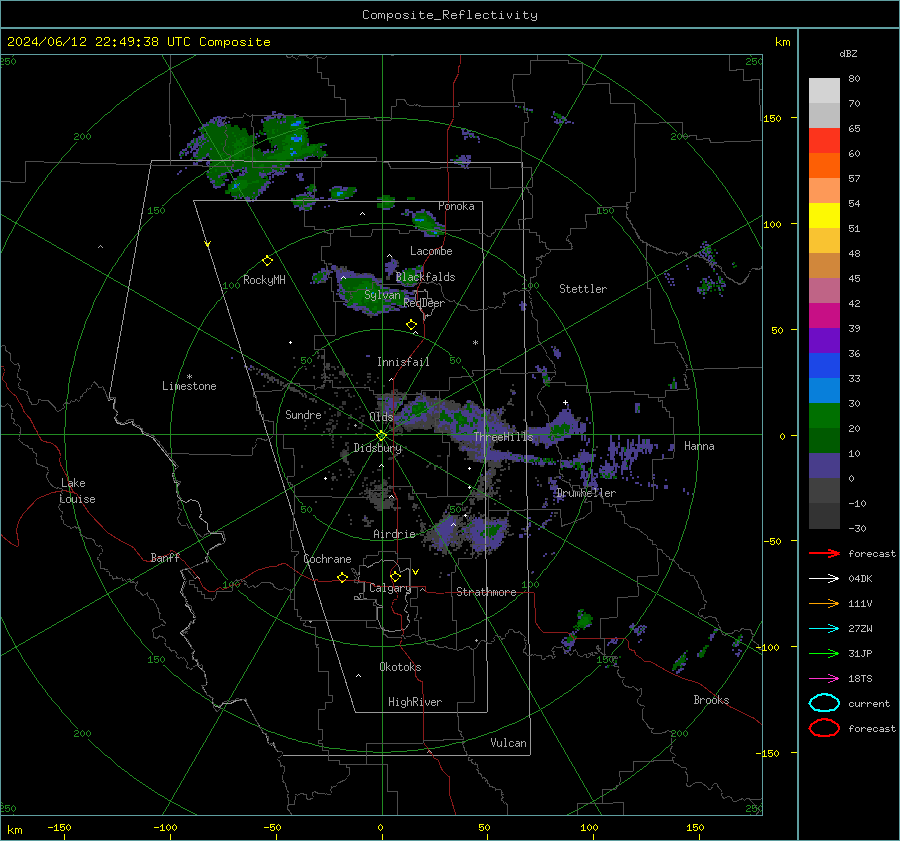Select the pink 42-45 dBZ swatch
Image resolution: width=900 pixels, height=841 pixels.
[x=824, y=291]
